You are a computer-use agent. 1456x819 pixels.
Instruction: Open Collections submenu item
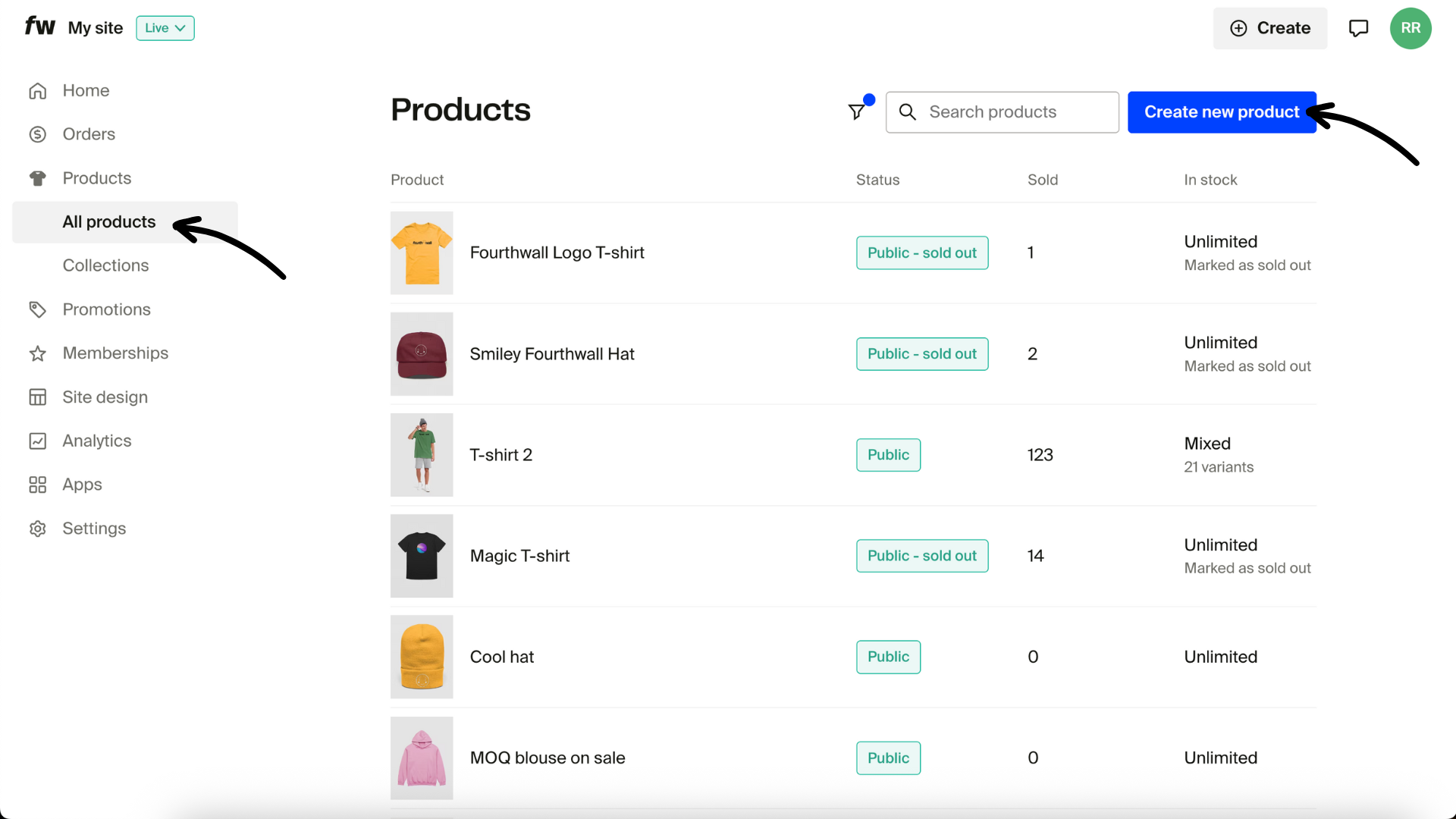coord(105,265)
